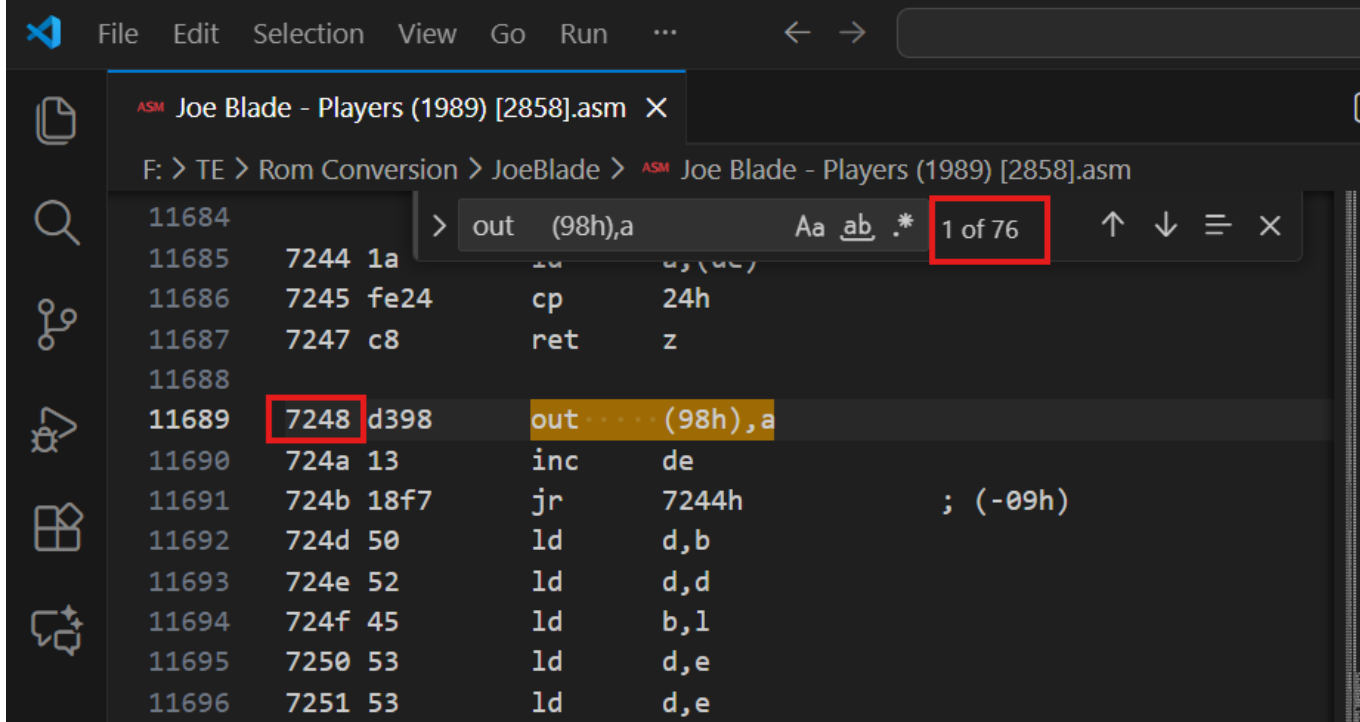This screenshot has width=1360, height=722.
Task: Click the ret instruction on line 11687
Action: (x=555, y=339)
